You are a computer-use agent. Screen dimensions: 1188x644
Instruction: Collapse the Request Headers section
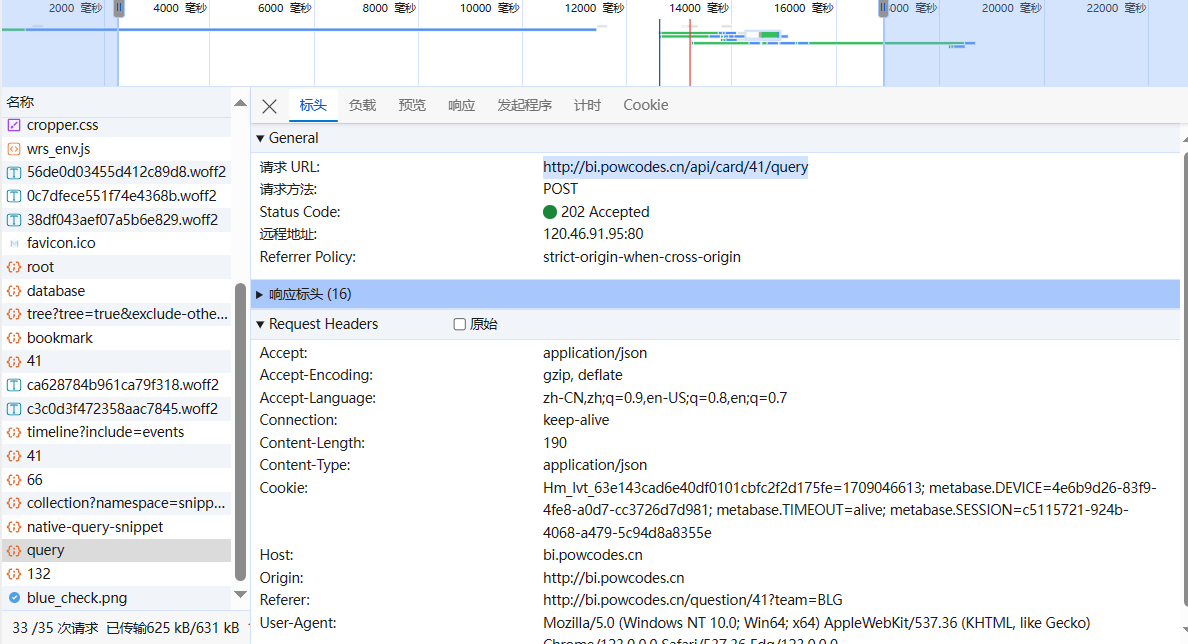pyautogui.click(x=260, y=324)
